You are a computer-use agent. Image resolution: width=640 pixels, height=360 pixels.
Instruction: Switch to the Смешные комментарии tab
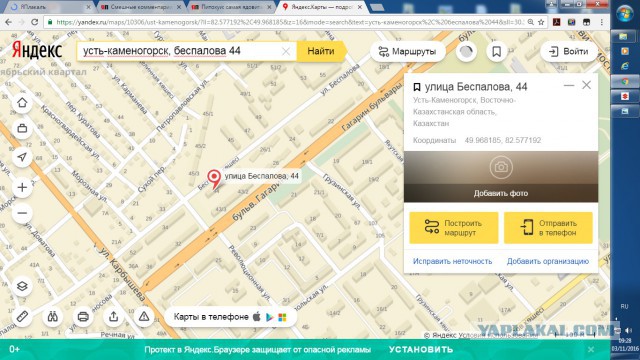pyautogui.click(x=141, y=7)
